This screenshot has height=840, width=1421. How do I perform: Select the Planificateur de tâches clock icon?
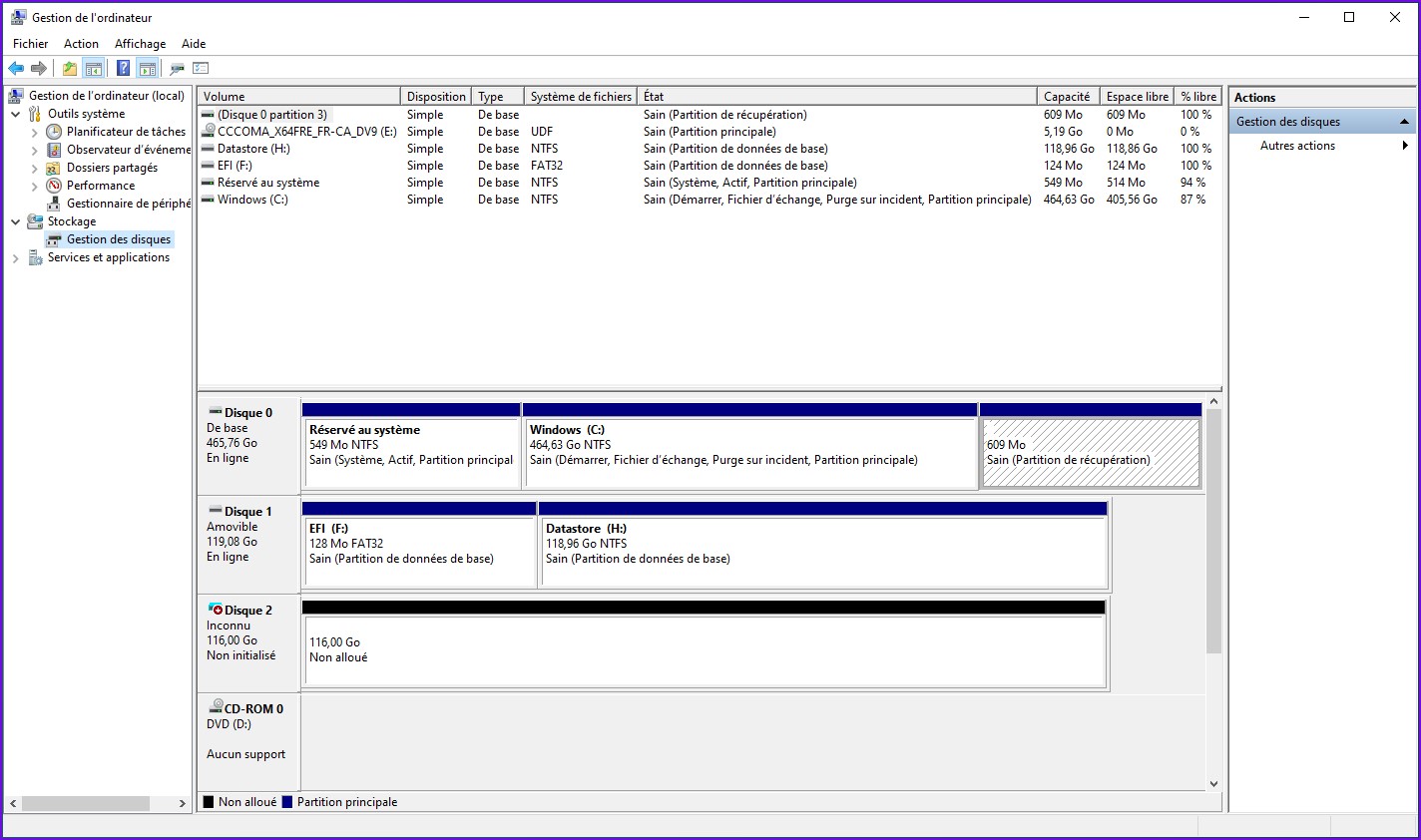pos(54,132)
